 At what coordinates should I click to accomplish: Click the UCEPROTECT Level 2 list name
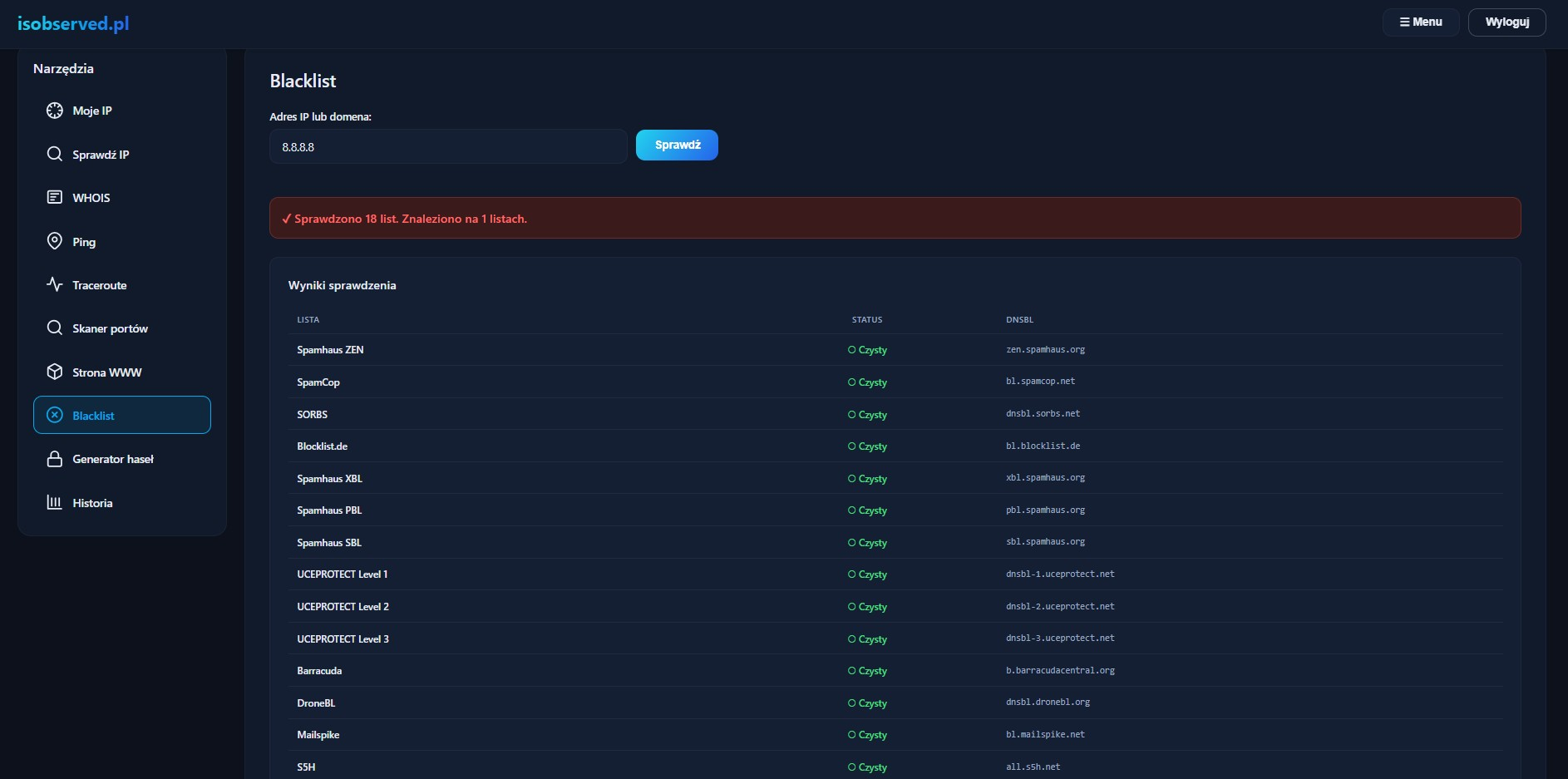coord(343,607)
